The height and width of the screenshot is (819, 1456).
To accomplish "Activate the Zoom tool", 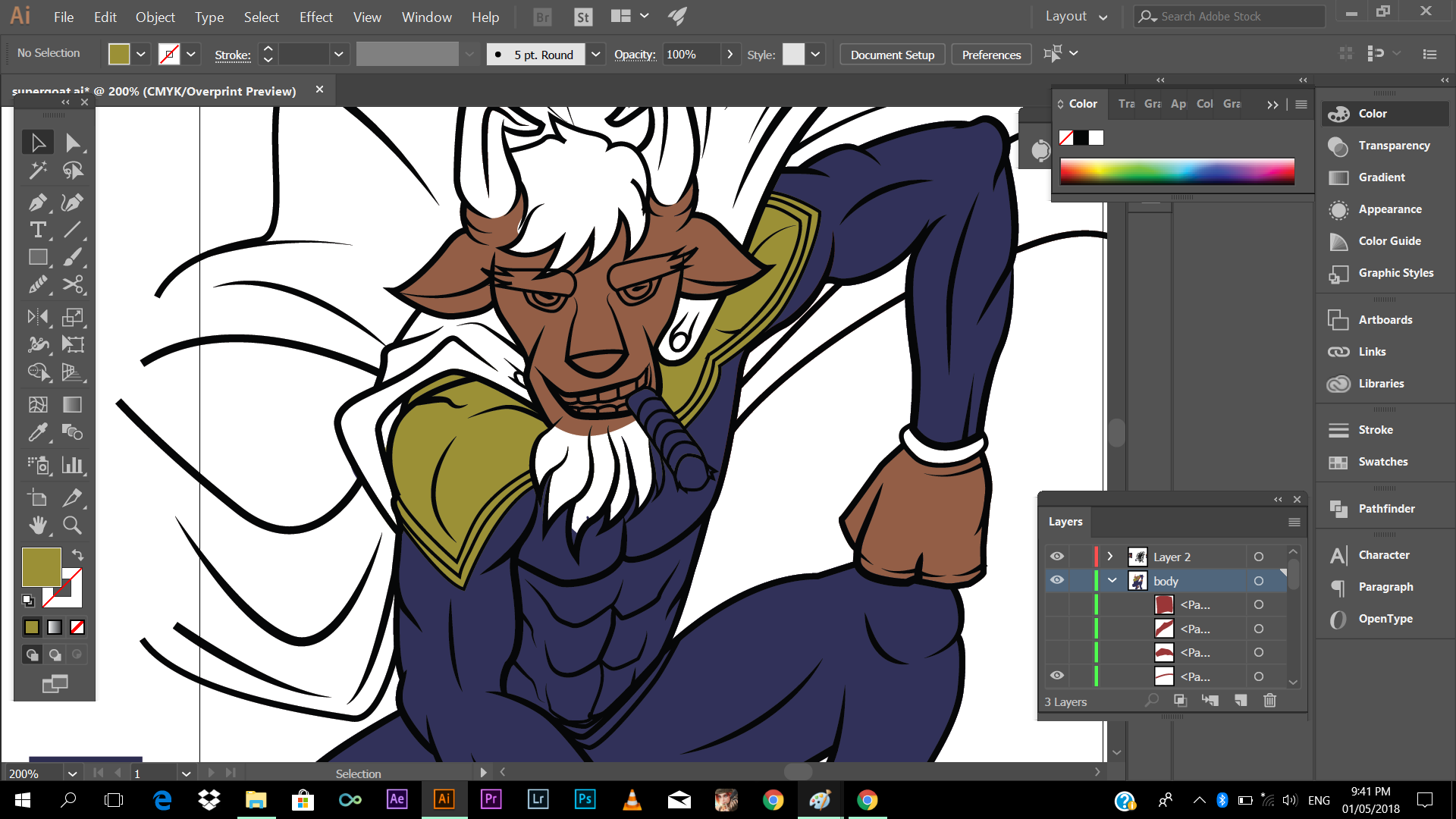I will pos(72,525).
